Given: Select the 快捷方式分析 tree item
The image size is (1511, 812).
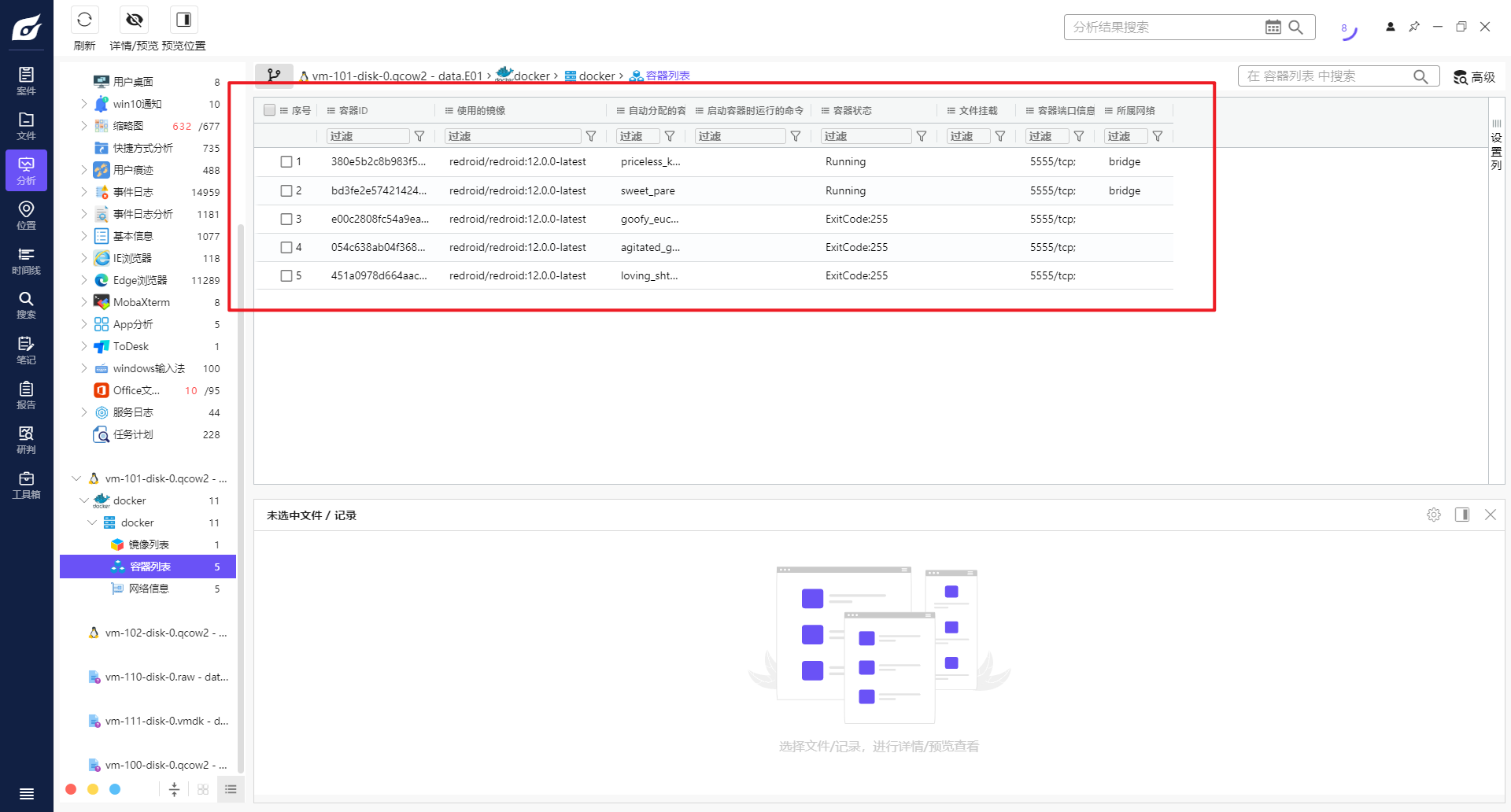Looking at the screenshot, I should pyautogui.click(x=142, y=148).
